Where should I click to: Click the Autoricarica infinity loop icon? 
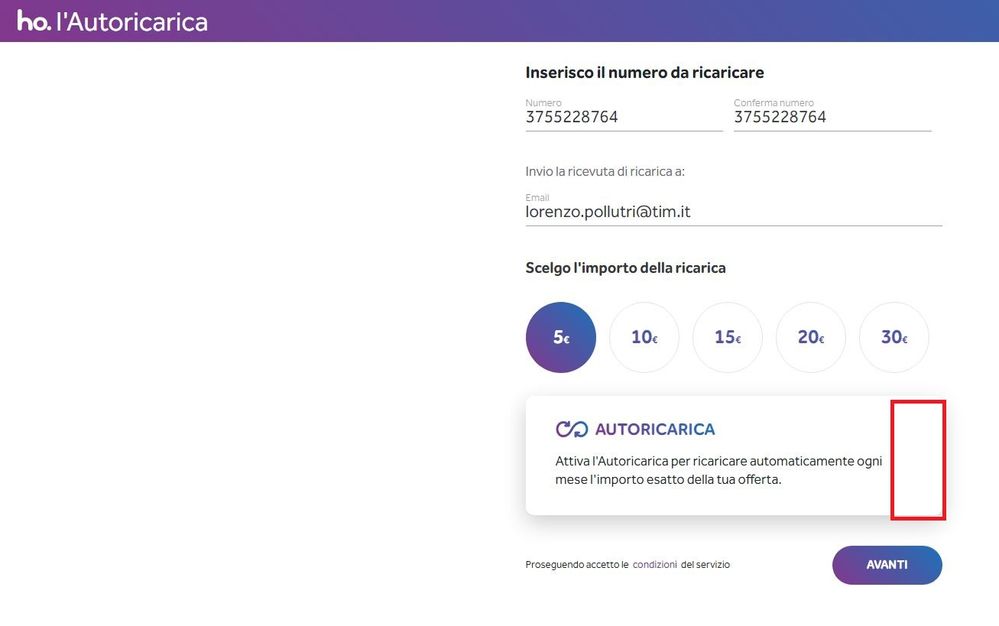click(x=571, y=429)
